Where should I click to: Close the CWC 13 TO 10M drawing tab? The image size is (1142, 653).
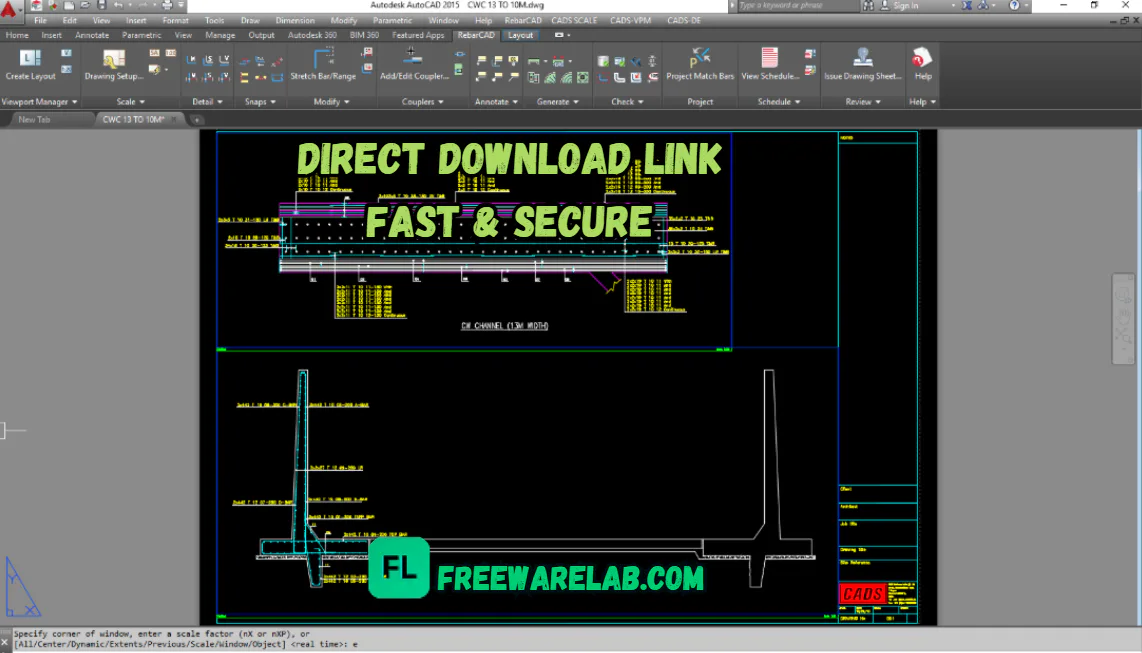(173, 119)
